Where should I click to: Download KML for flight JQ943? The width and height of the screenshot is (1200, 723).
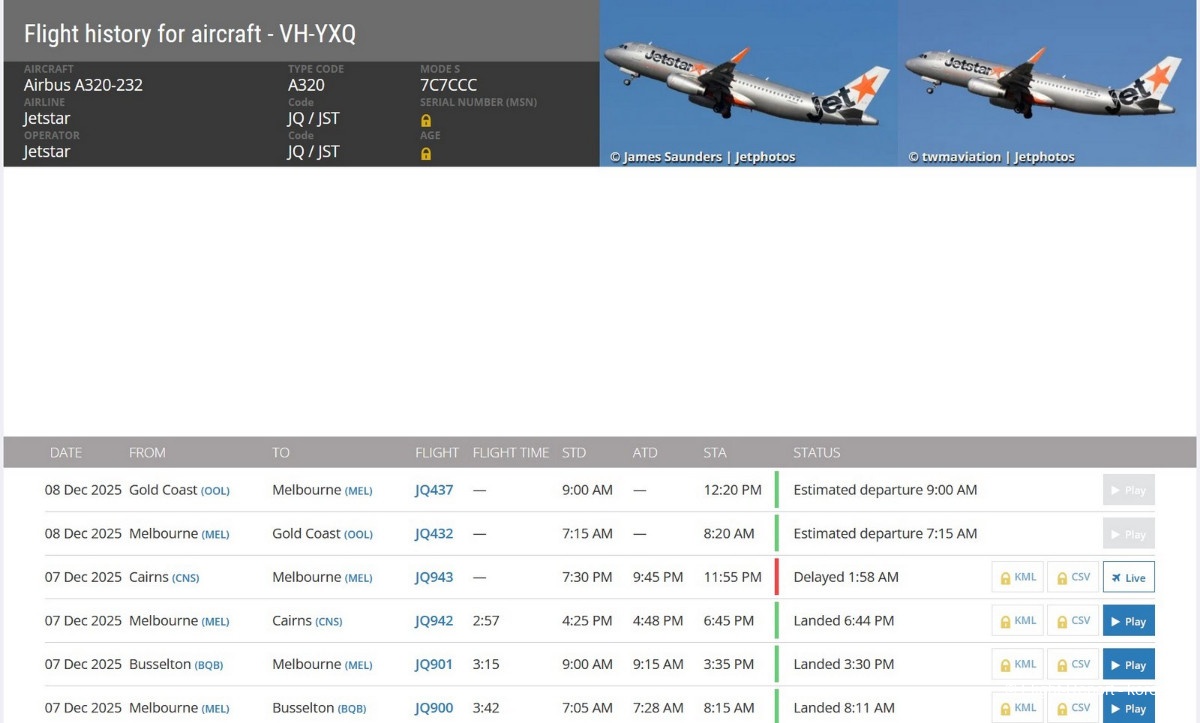point(1018,577)
